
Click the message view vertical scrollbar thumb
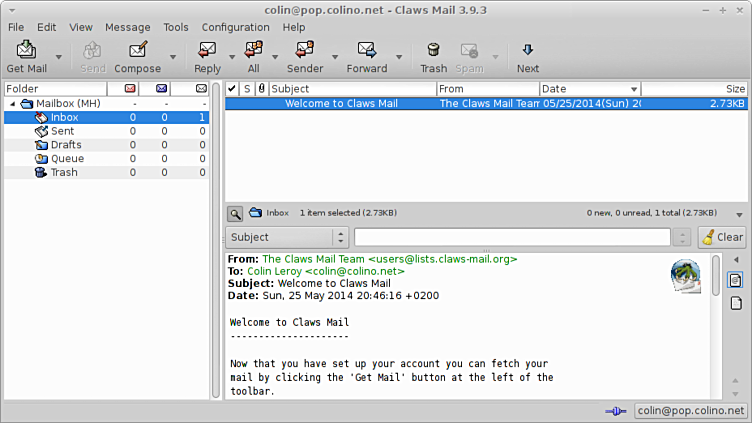tap(716, 275)
